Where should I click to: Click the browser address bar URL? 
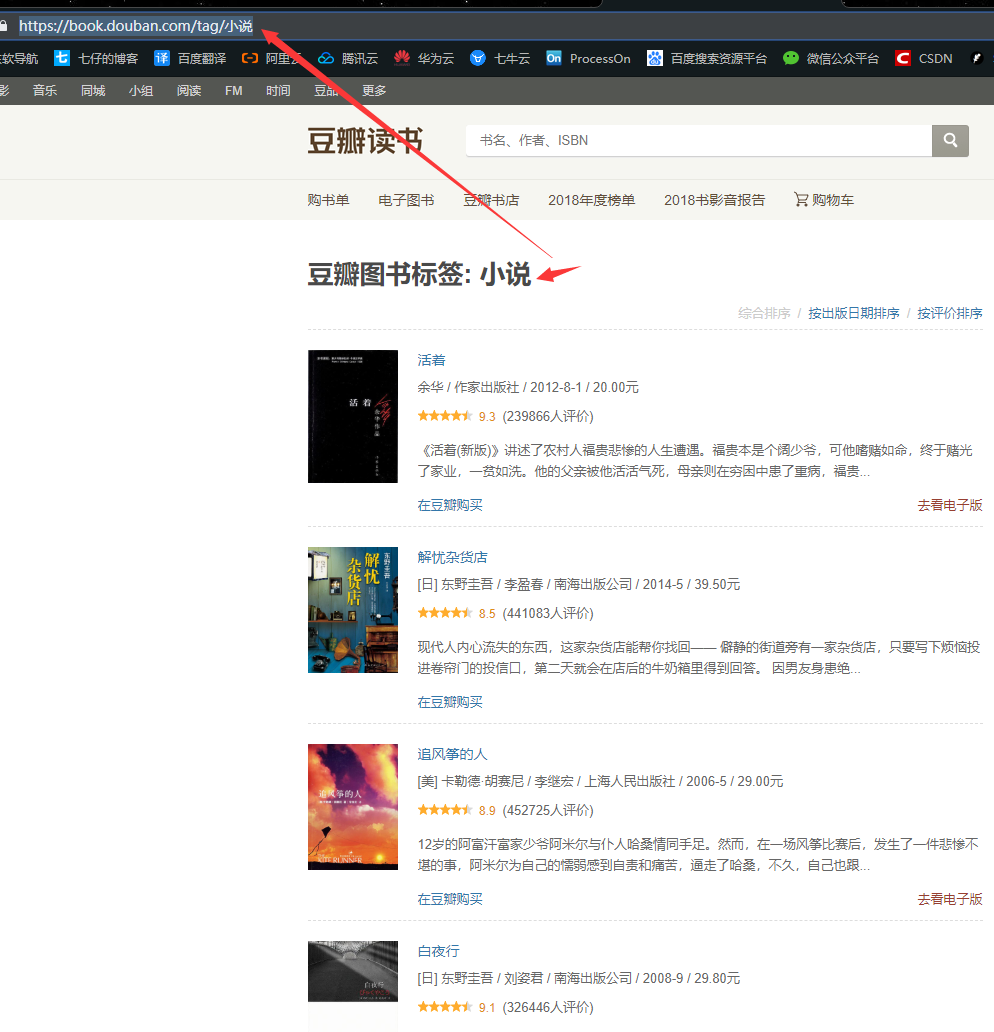[136, 26]
